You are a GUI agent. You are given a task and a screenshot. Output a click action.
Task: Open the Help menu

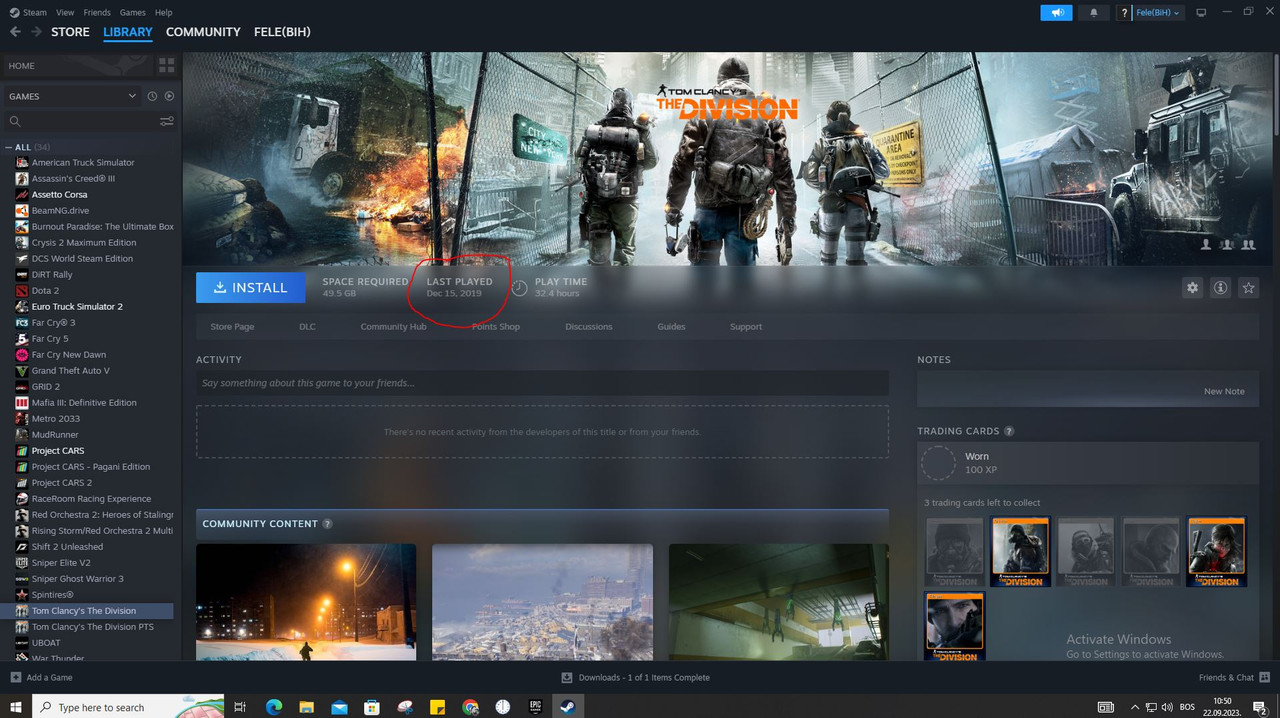(x=164, y=12)
